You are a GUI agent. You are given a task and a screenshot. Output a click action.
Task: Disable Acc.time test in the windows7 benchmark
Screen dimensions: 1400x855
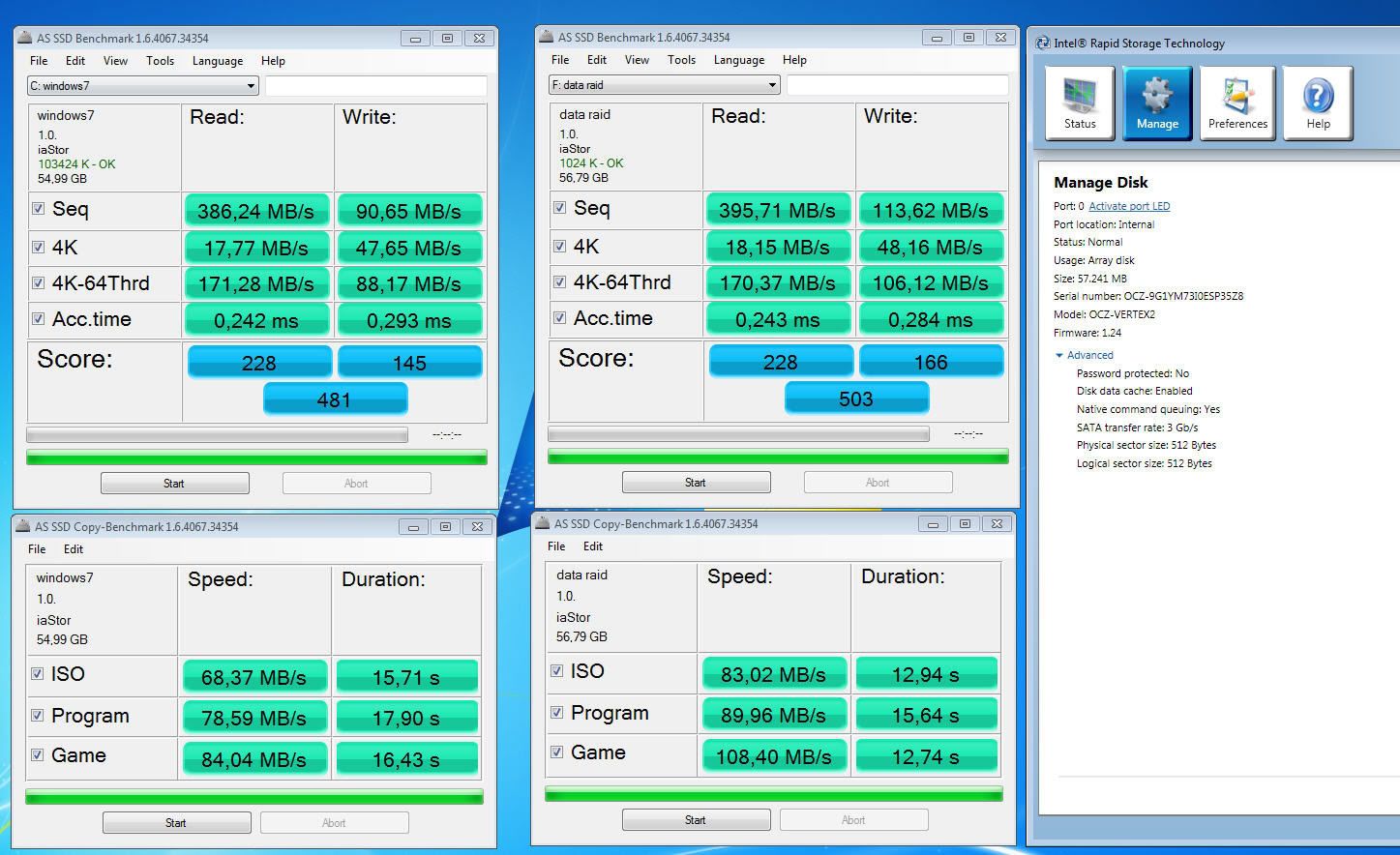[38, 318]
